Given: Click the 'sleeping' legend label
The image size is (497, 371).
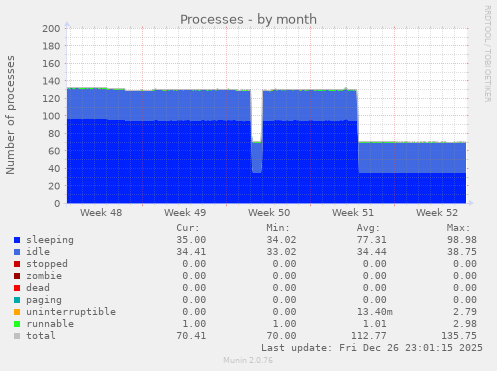Looking at the screenshot, I should click(50, 240).
